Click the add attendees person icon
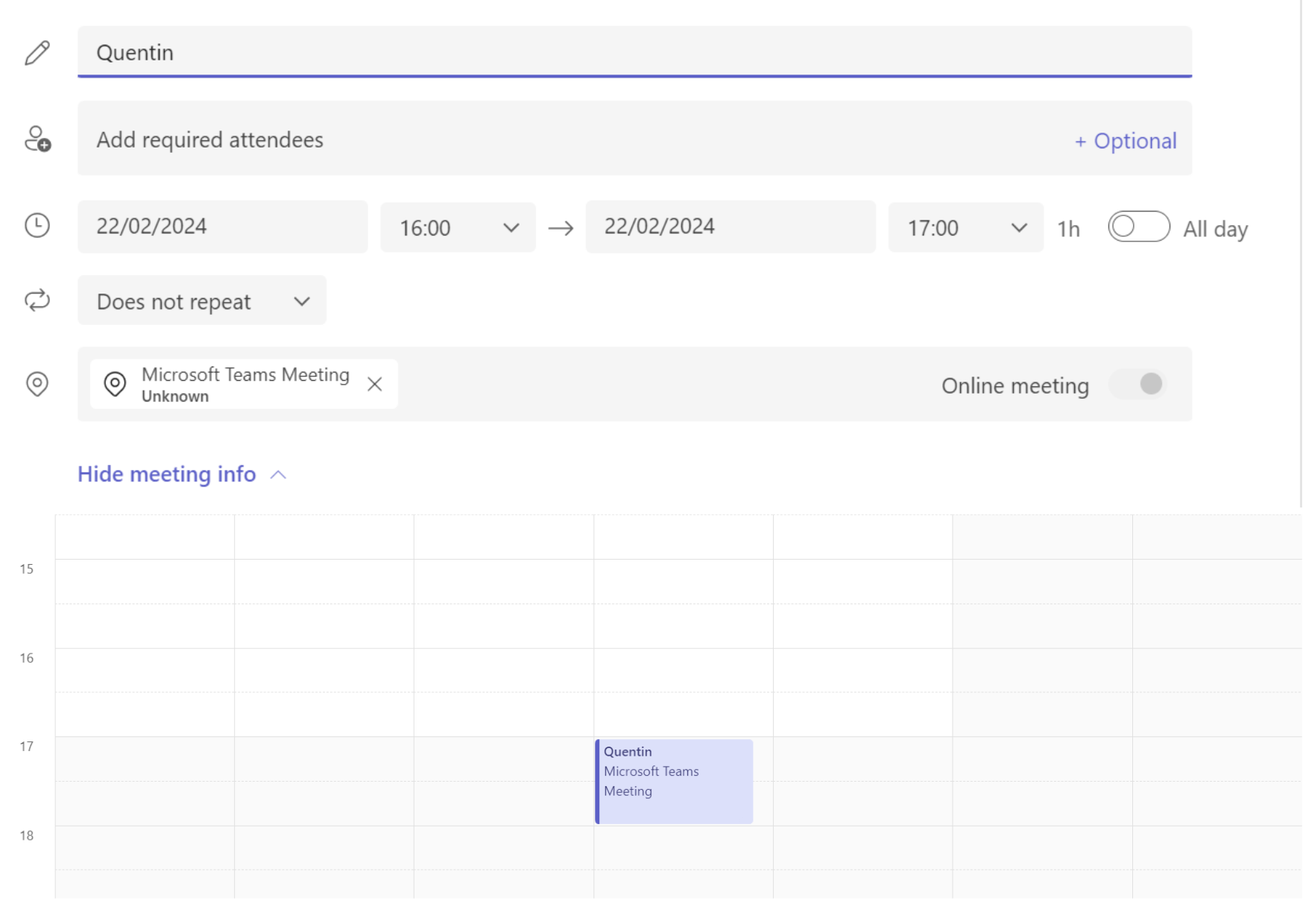This screenshot has width=1303, height=924. coord(37,139)
